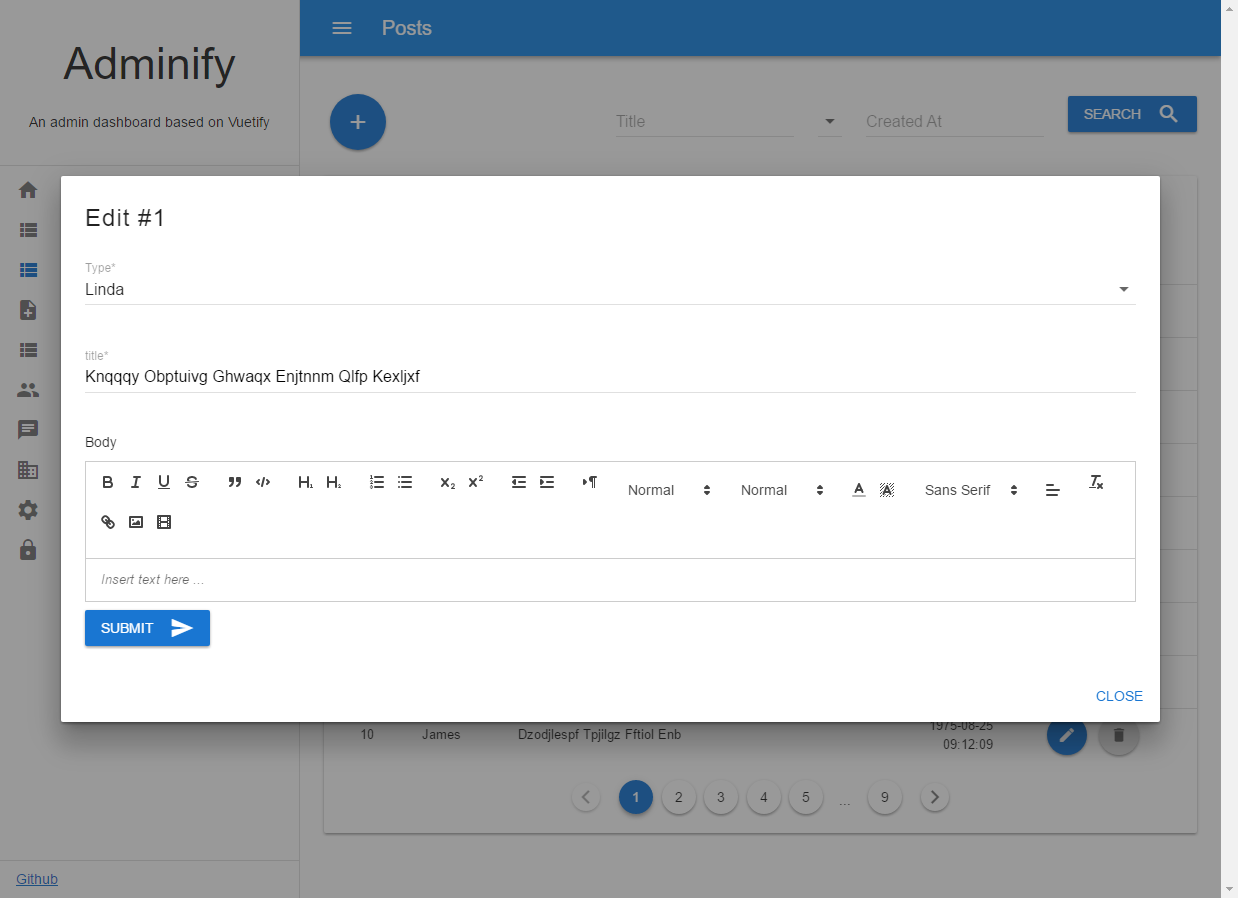This screenshot has height=898, width=1238.
Task: Go to page 4 in the pagination
Action: 763,797
